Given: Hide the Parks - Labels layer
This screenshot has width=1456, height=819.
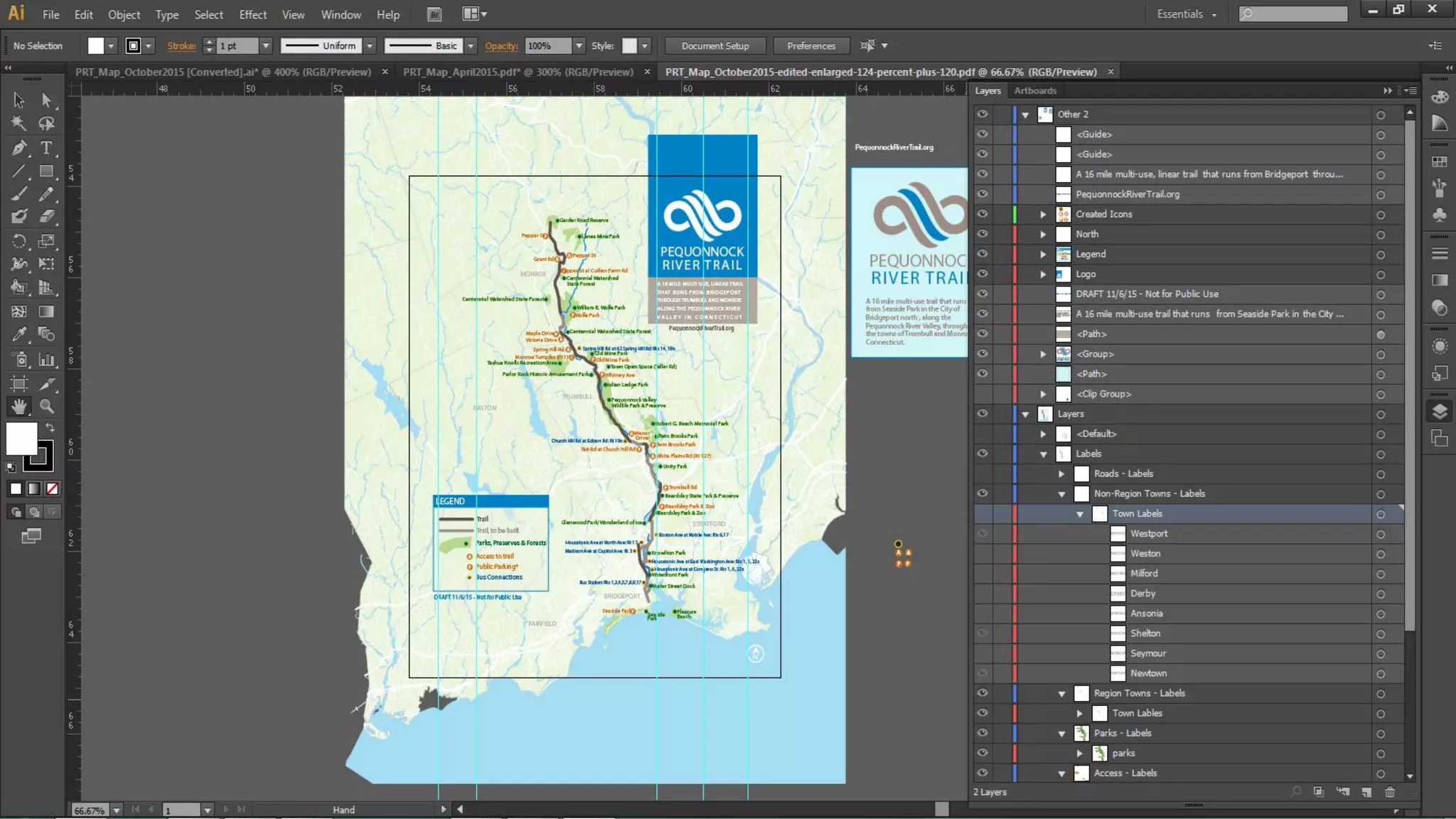Looking at the screenshot, I should [983, 733].
